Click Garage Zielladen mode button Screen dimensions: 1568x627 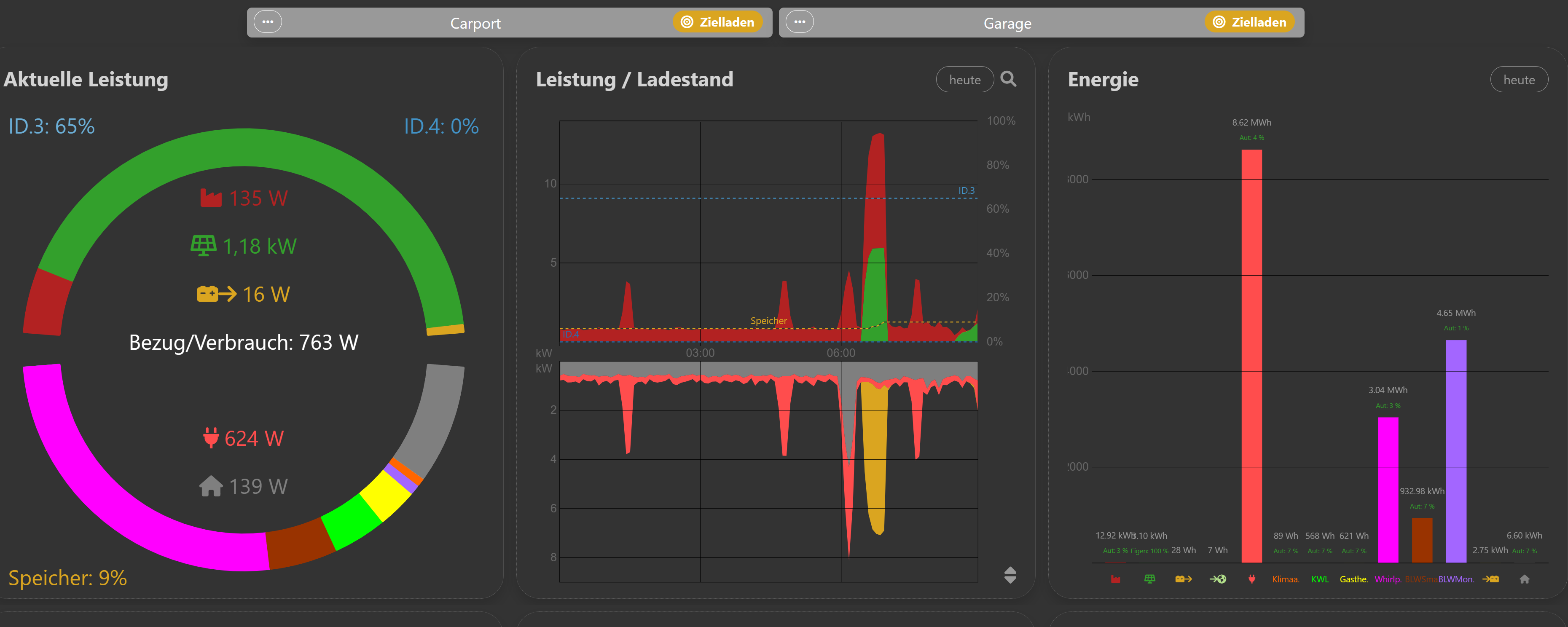[x=1250, y=22]
